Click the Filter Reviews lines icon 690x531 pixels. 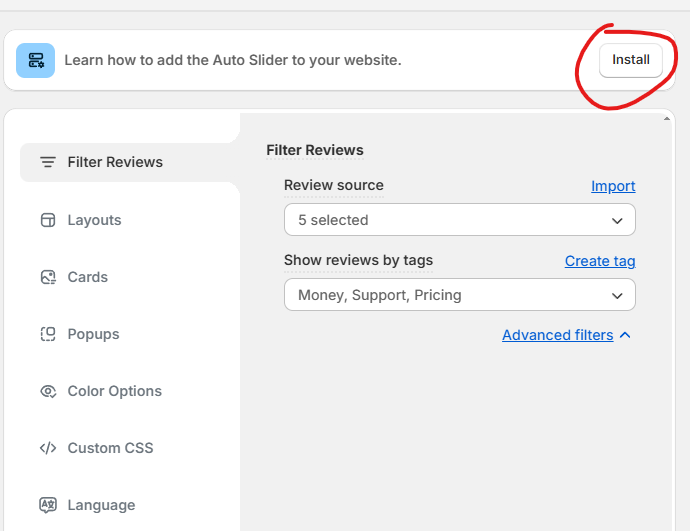(x=47, y=162)
